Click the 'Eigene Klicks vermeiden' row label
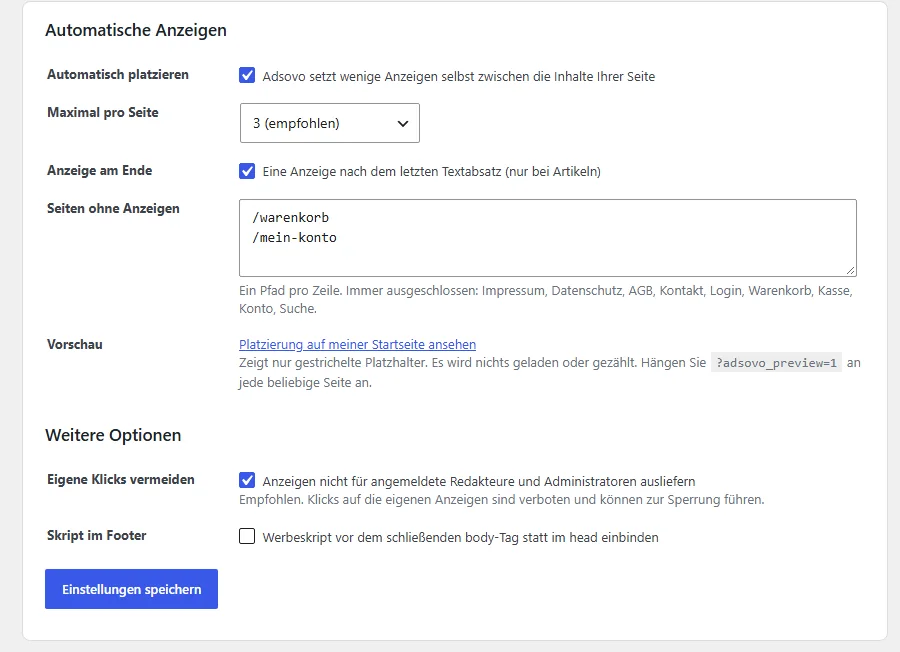Screen dimensions: 900x652 coord(121,479)
